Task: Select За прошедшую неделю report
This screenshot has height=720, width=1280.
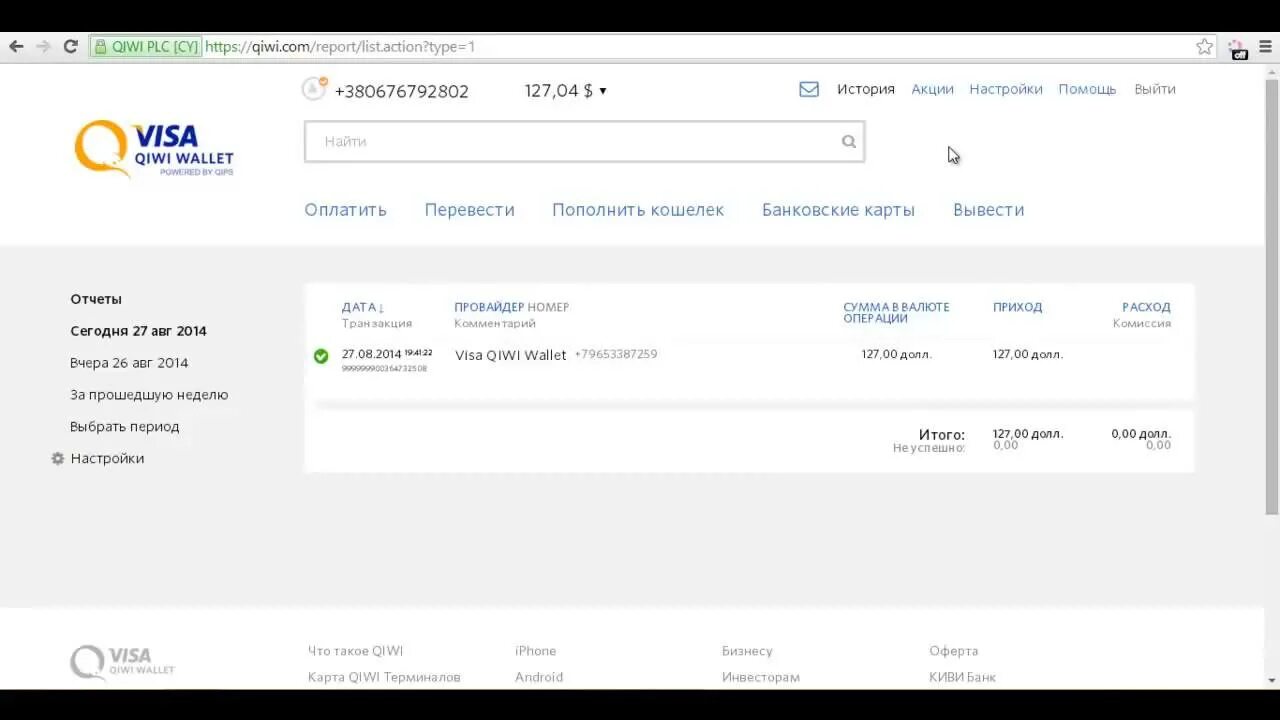Action: point(149,395)
